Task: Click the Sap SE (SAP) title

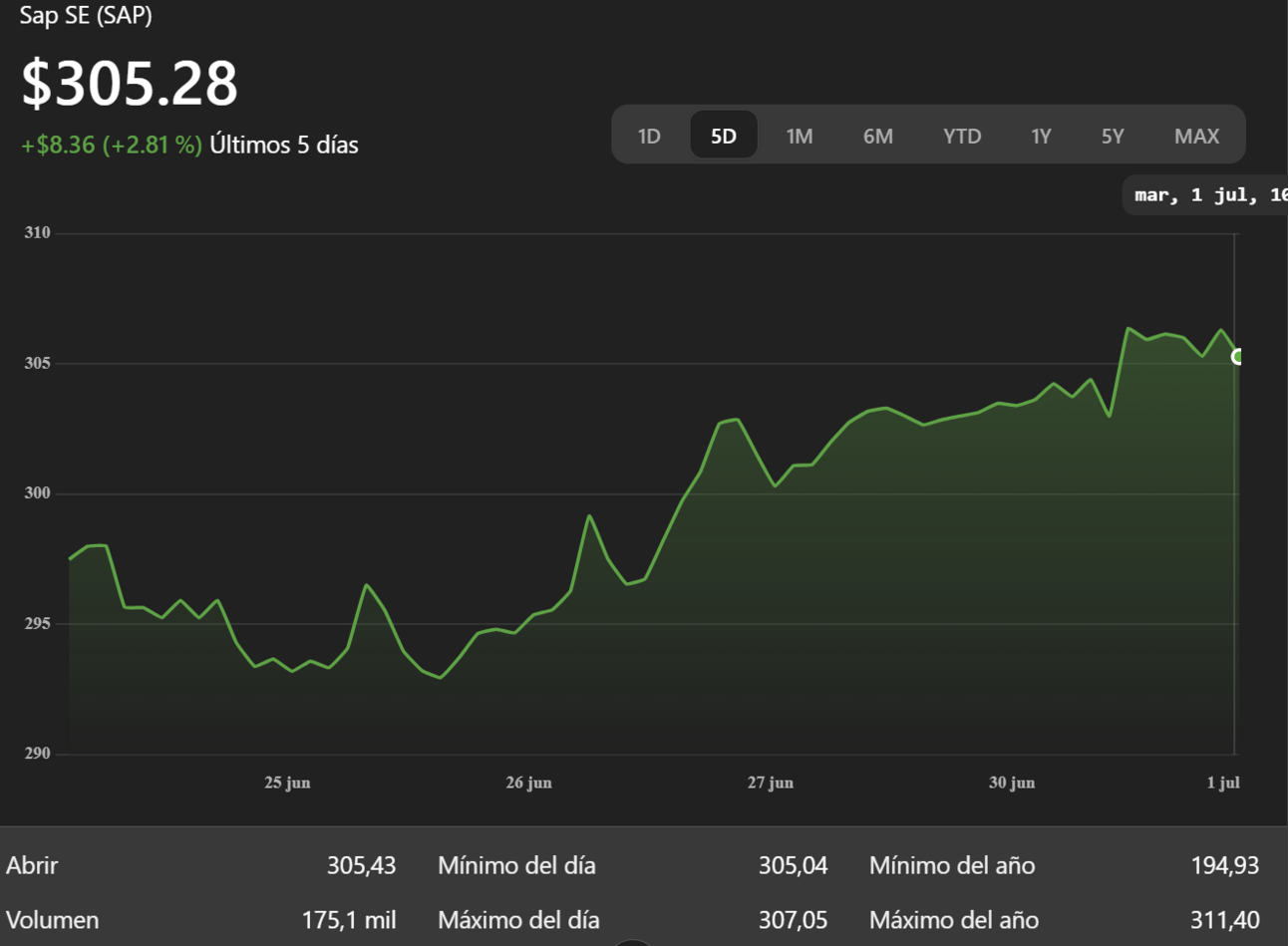Action: point(86,15)
